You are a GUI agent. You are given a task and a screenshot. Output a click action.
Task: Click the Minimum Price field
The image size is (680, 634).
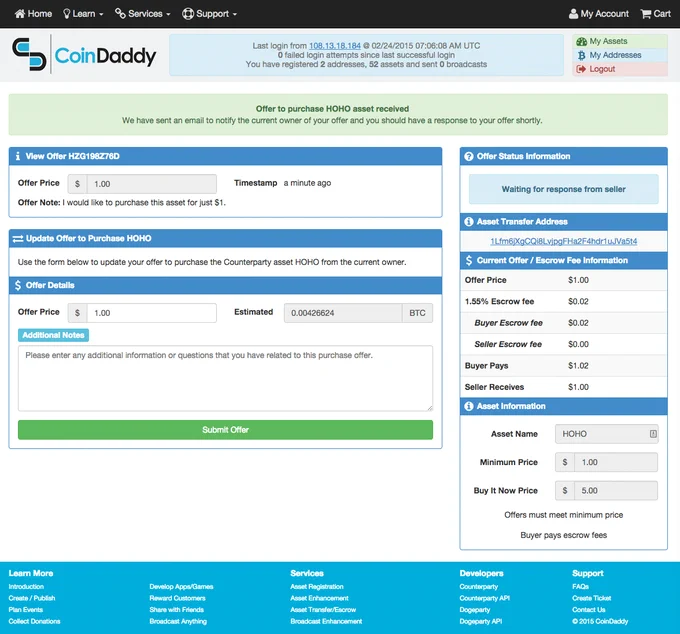616,462
